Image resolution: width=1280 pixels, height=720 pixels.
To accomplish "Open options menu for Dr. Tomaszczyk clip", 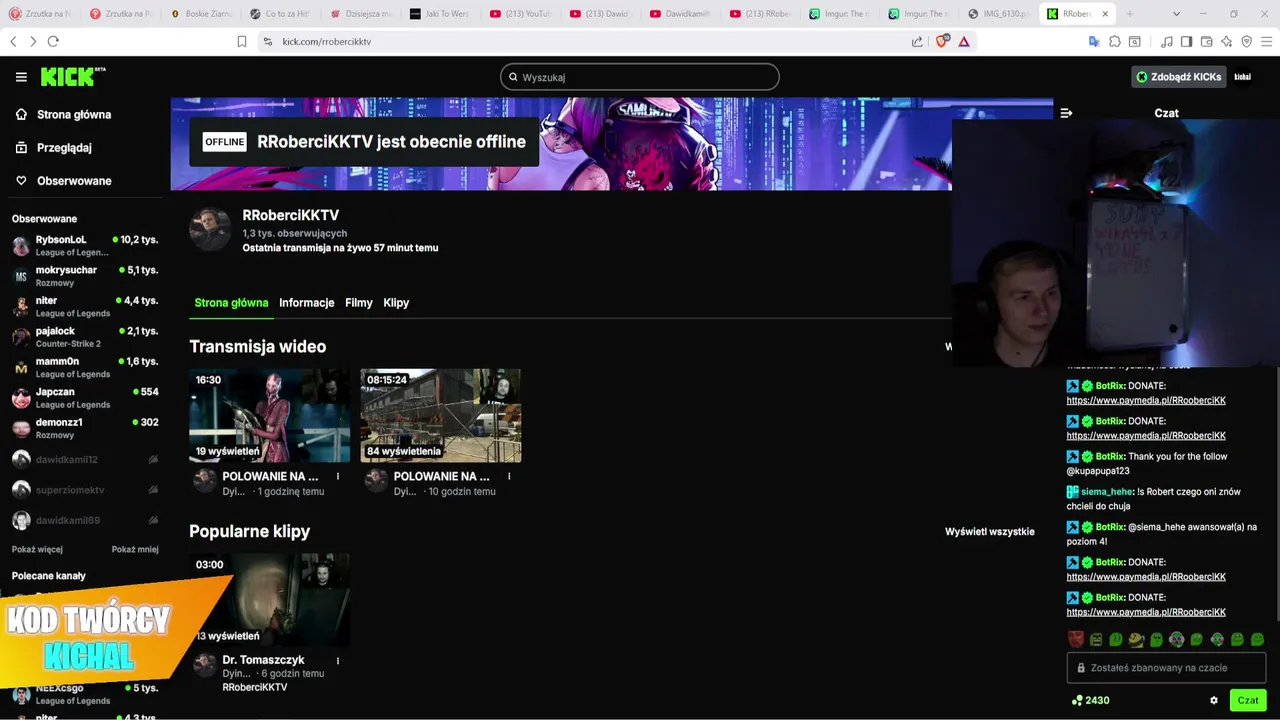I will pyautogui.click(x=338, y=661).
